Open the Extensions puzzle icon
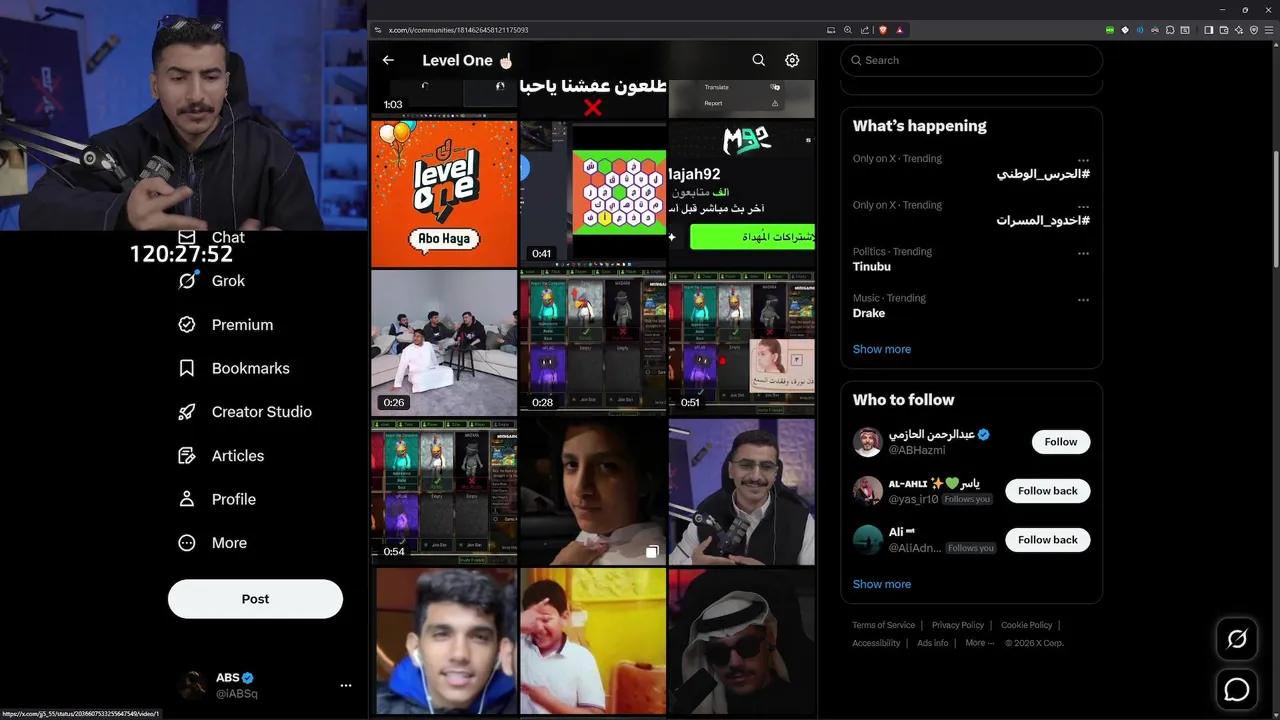 1169,30
